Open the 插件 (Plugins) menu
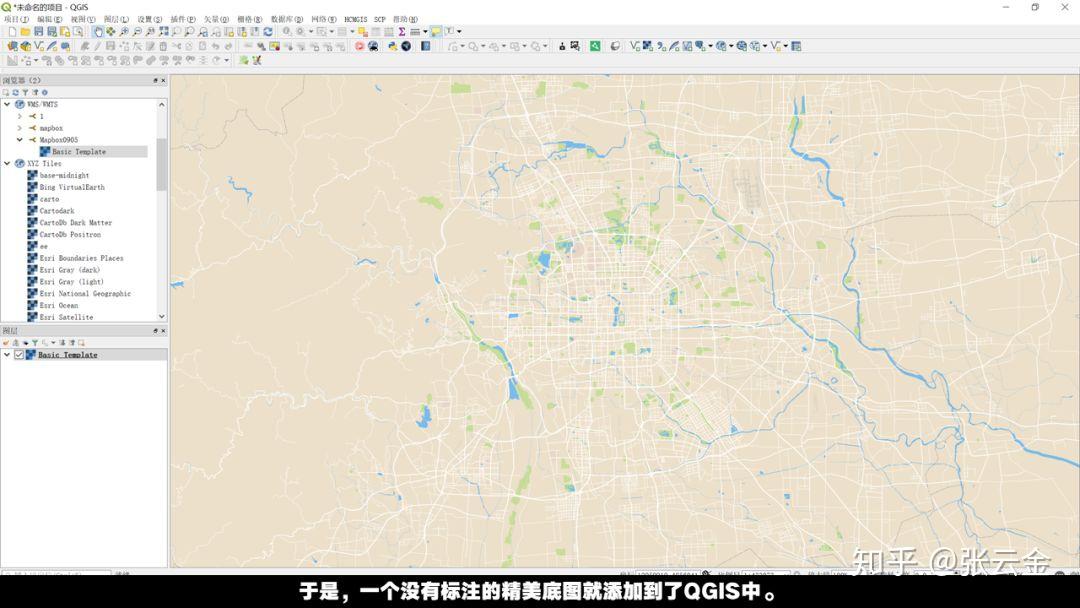Screen dimensions: 1080x608 coord(183,19)
